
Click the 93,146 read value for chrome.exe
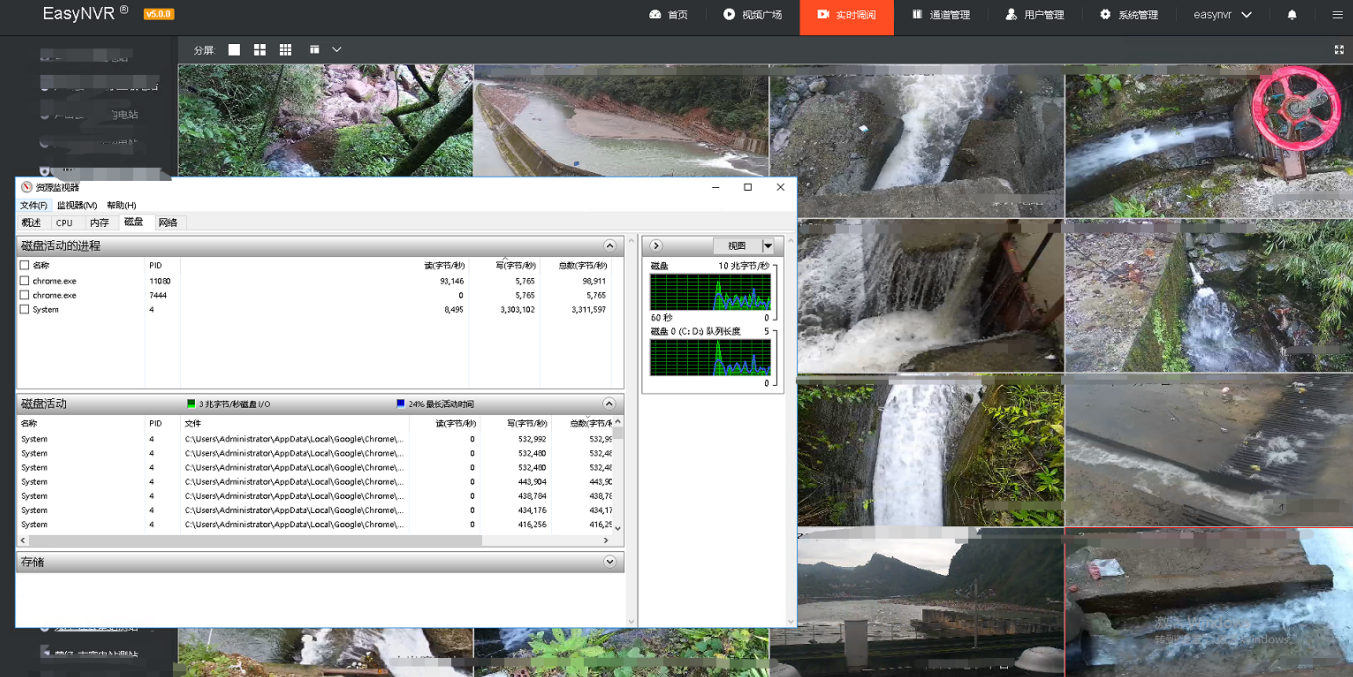(451, 281)
